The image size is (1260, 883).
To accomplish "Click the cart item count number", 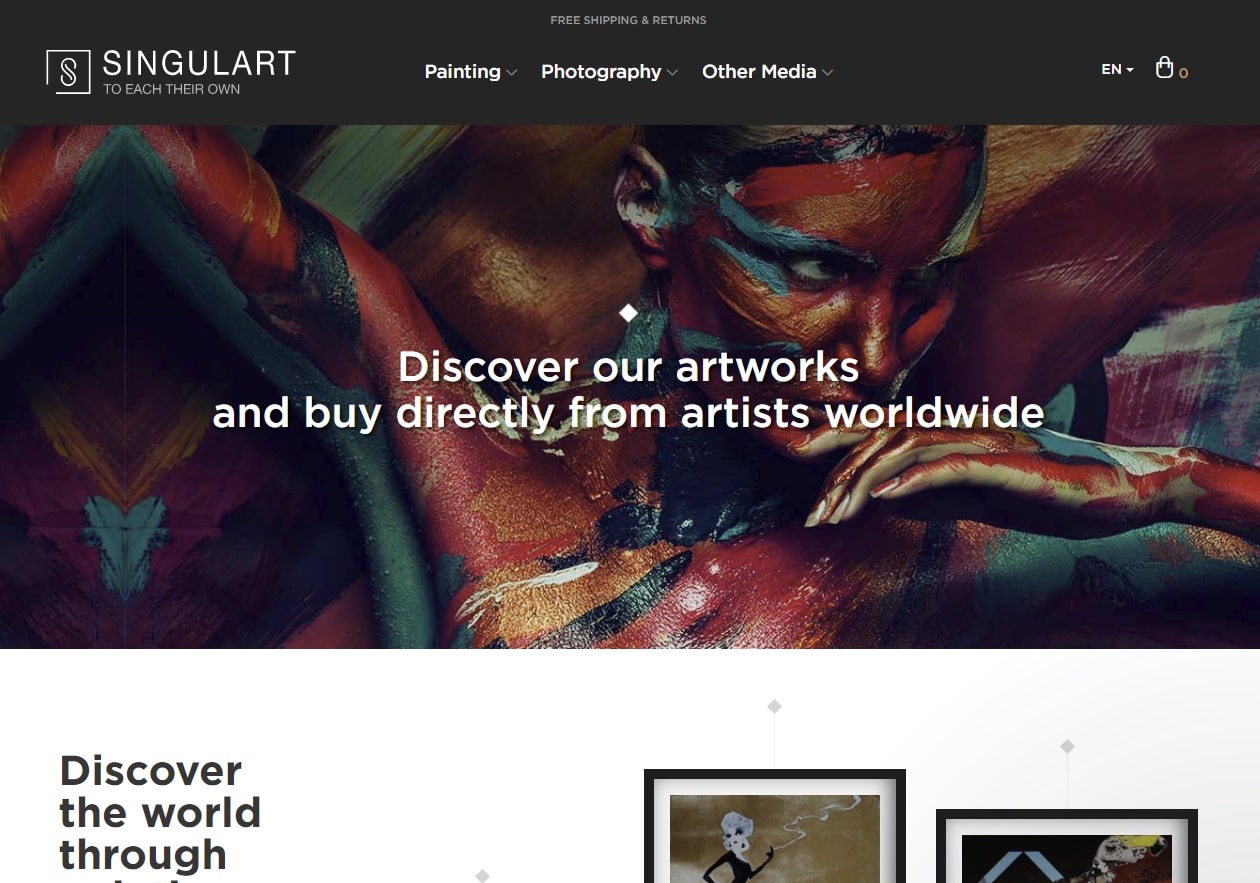I will (1184, 73).
